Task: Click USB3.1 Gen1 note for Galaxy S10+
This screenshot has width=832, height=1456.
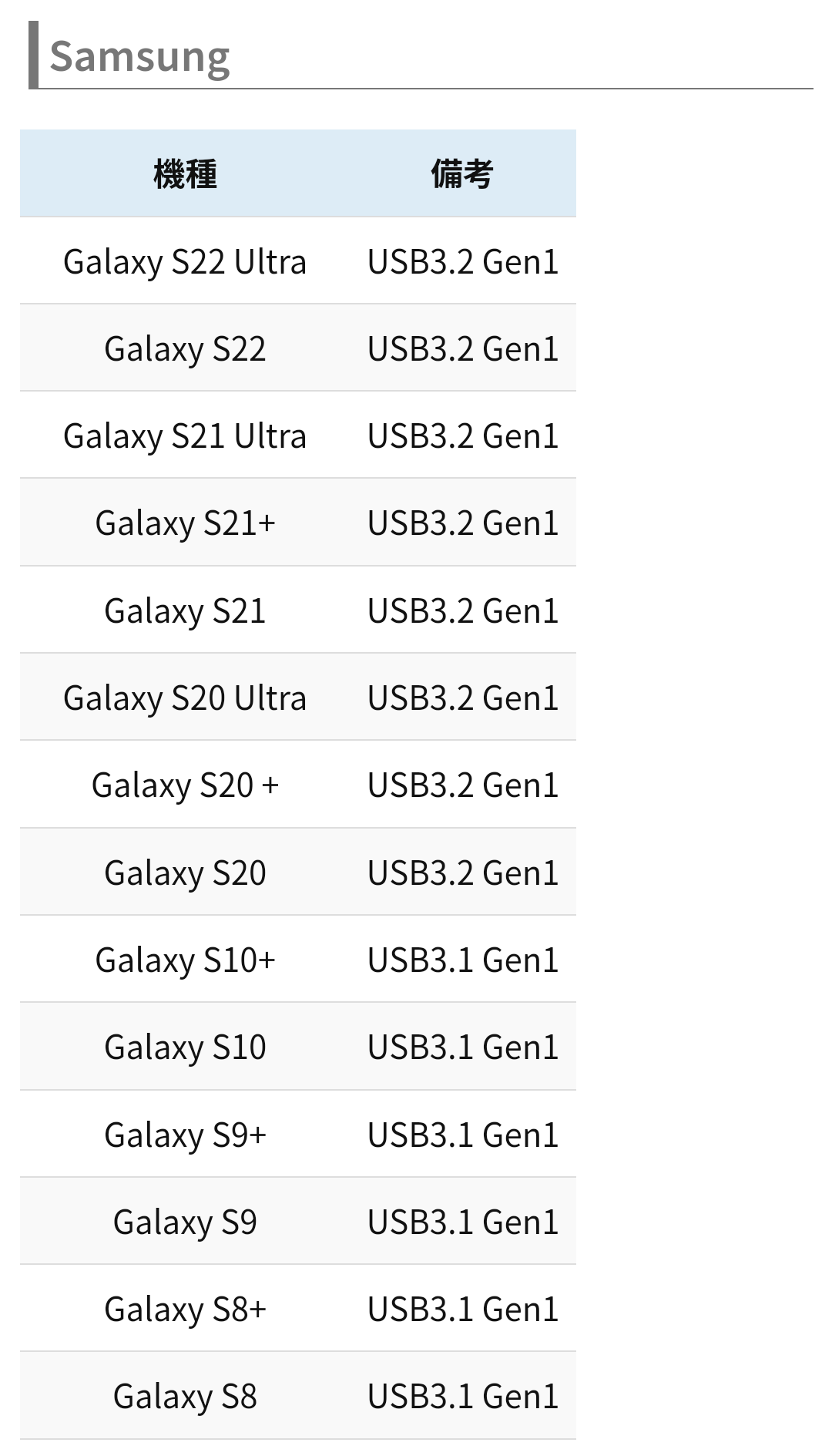Action: (462, 960)
